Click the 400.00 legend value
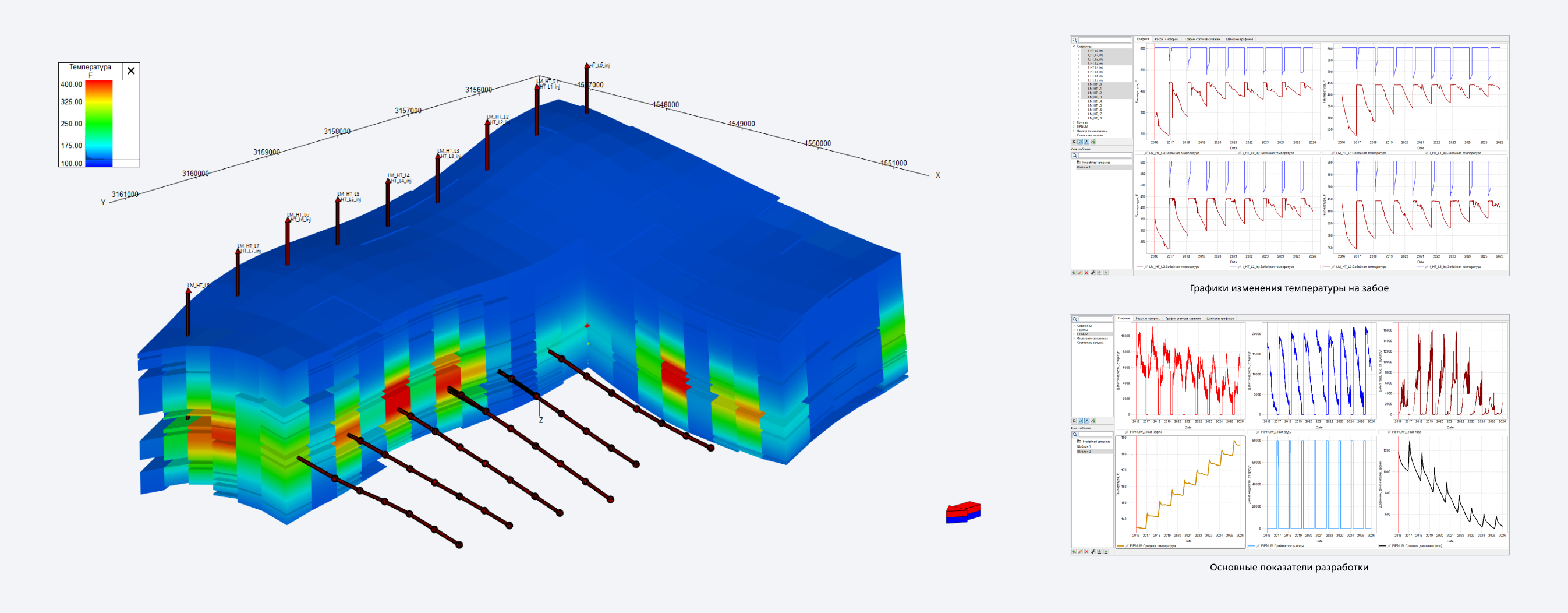 (71, 84)
